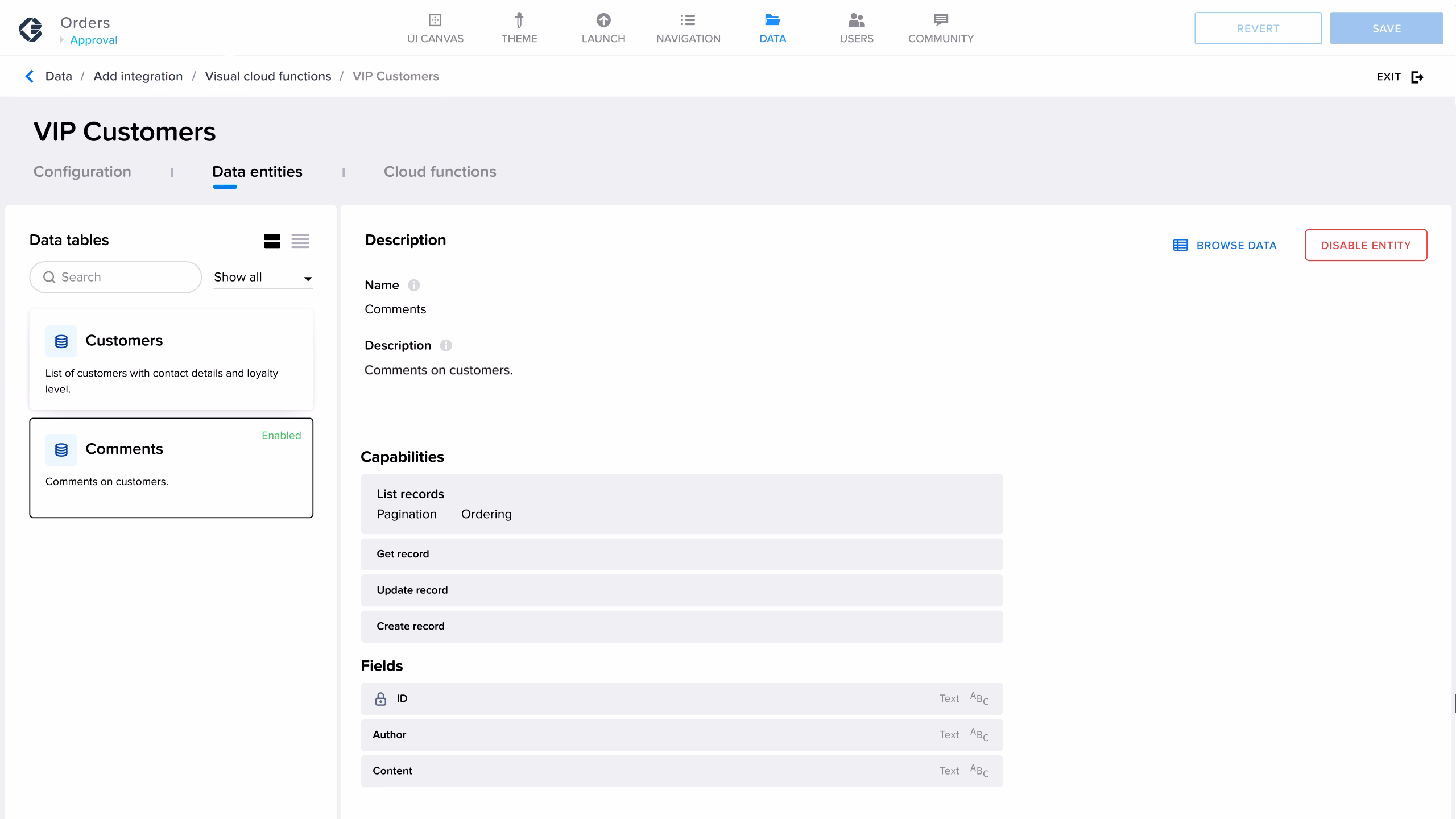This screenshot has width=1456, height=819.
Task: Open the Users section
Action: [856, 28]
